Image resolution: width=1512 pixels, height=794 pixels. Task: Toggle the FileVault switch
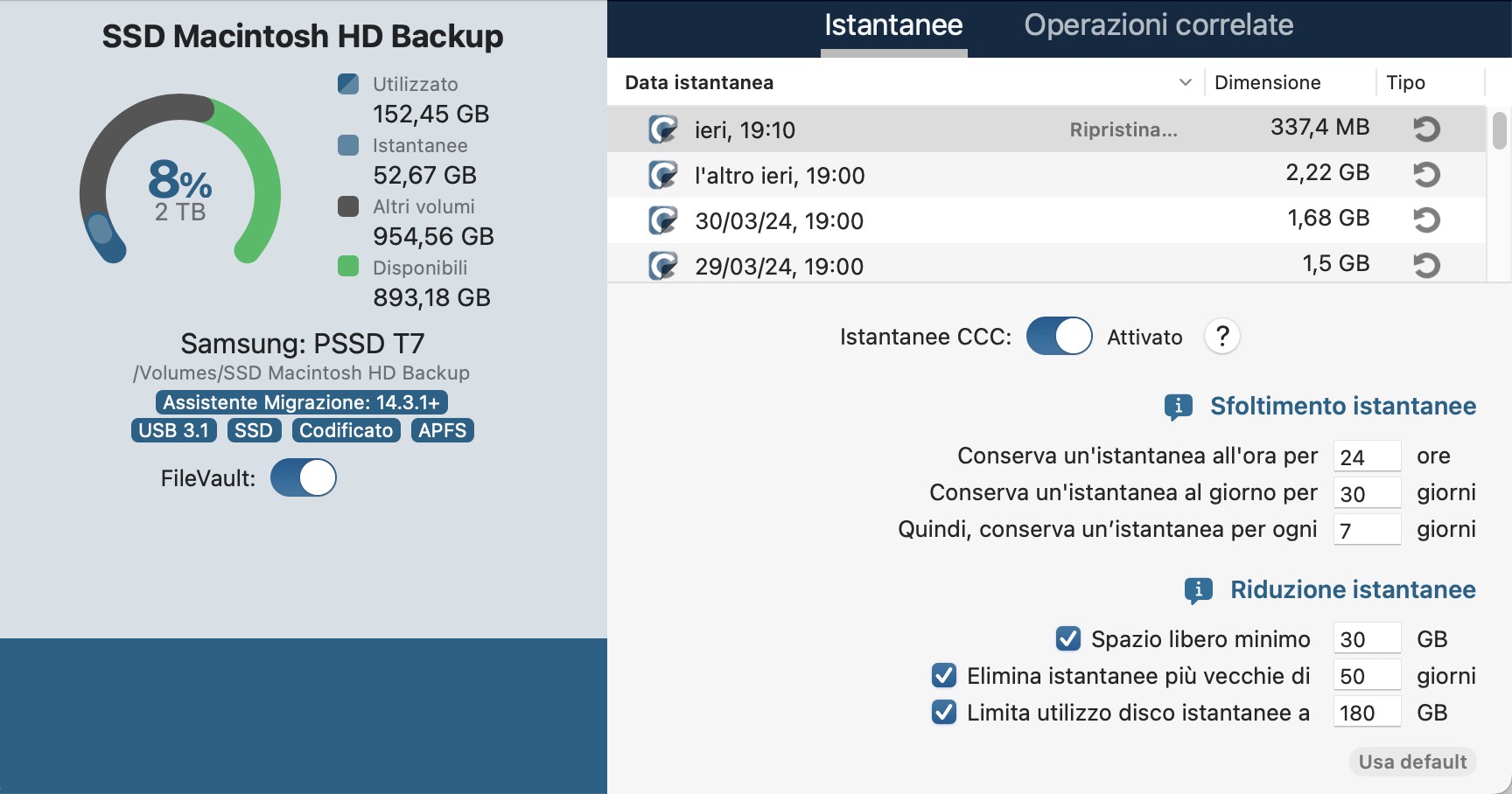(303, 477)
